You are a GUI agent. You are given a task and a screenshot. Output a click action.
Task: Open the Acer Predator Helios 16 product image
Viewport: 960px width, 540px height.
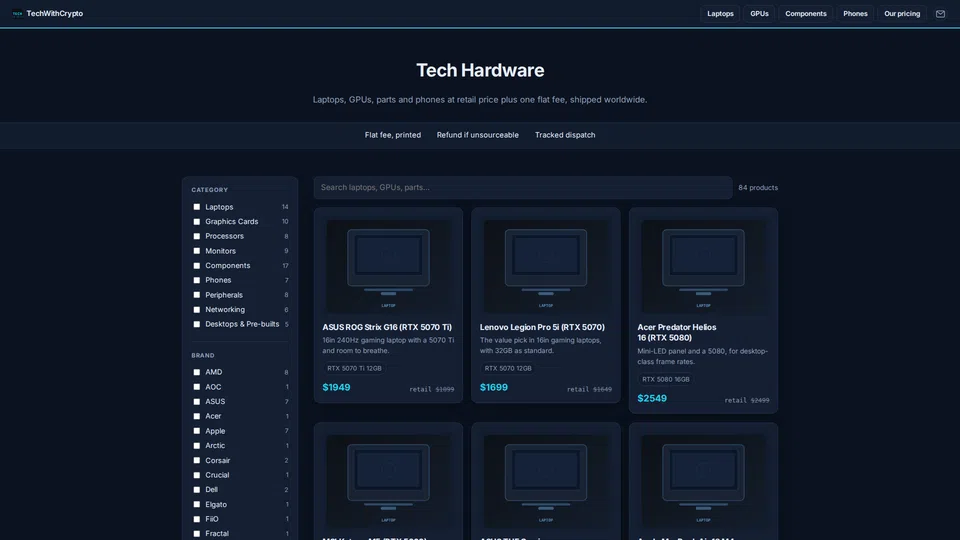(x=703, y=266)
